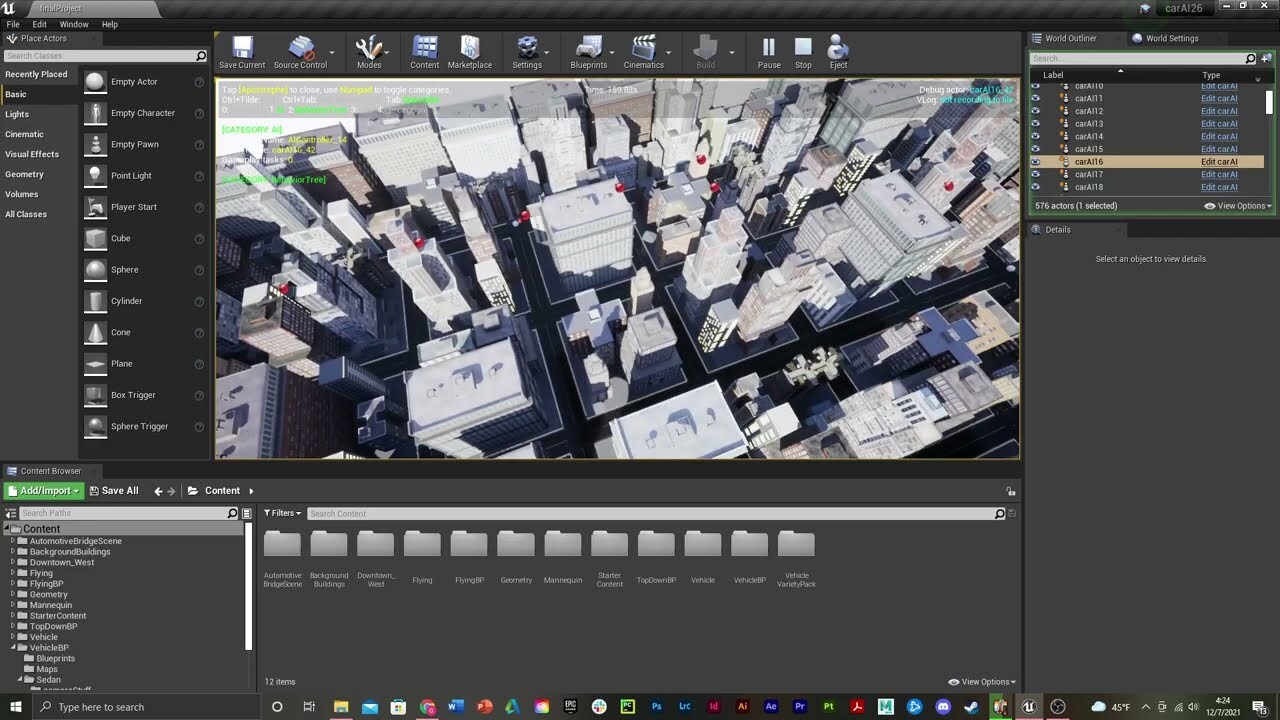Select the Marketplace toolbar icon
Viewport: 1280px width, 720px height.
click(470, 52)
